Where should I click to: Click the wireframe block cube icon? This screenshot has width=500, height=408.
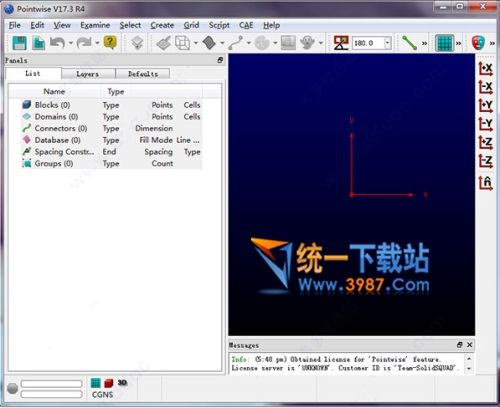(183, 43)
